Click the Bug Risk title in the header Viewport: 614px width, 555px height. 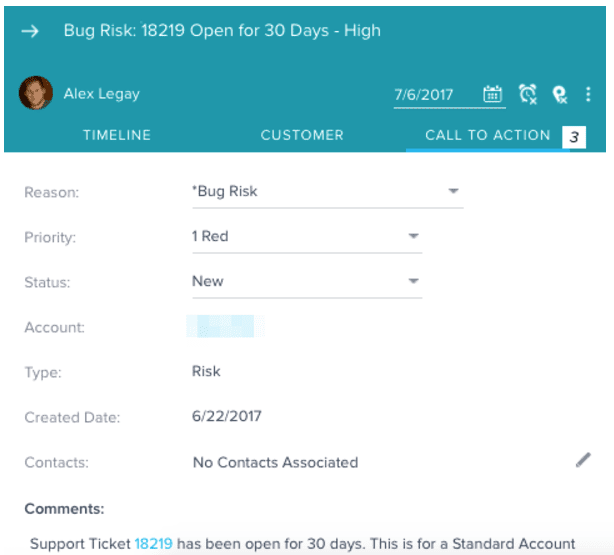[x=222, y=30]
